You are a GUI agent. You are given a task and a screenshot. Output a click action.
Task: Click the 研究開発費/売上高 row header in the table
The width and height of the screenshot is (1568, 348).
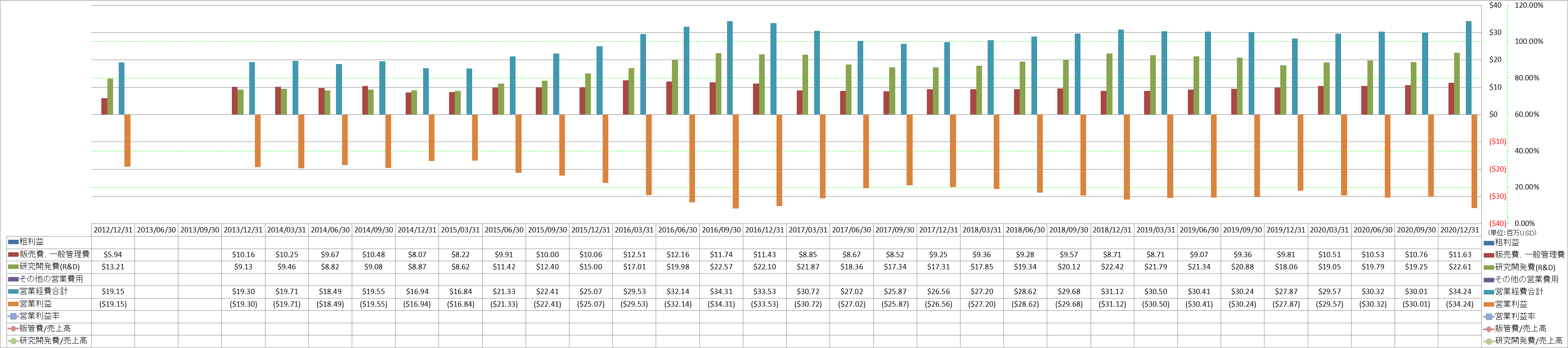49,341
